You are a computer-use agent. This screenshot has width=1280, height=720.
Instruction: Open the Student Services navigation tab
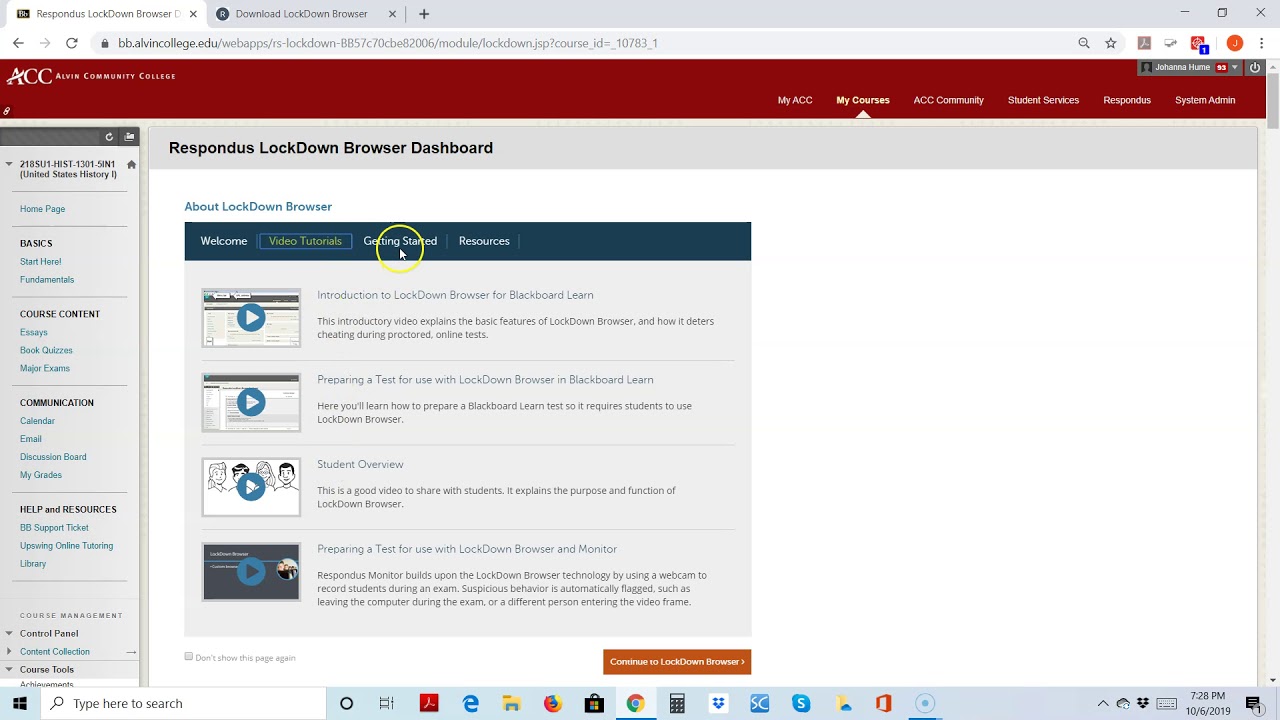click(1043, 100)
